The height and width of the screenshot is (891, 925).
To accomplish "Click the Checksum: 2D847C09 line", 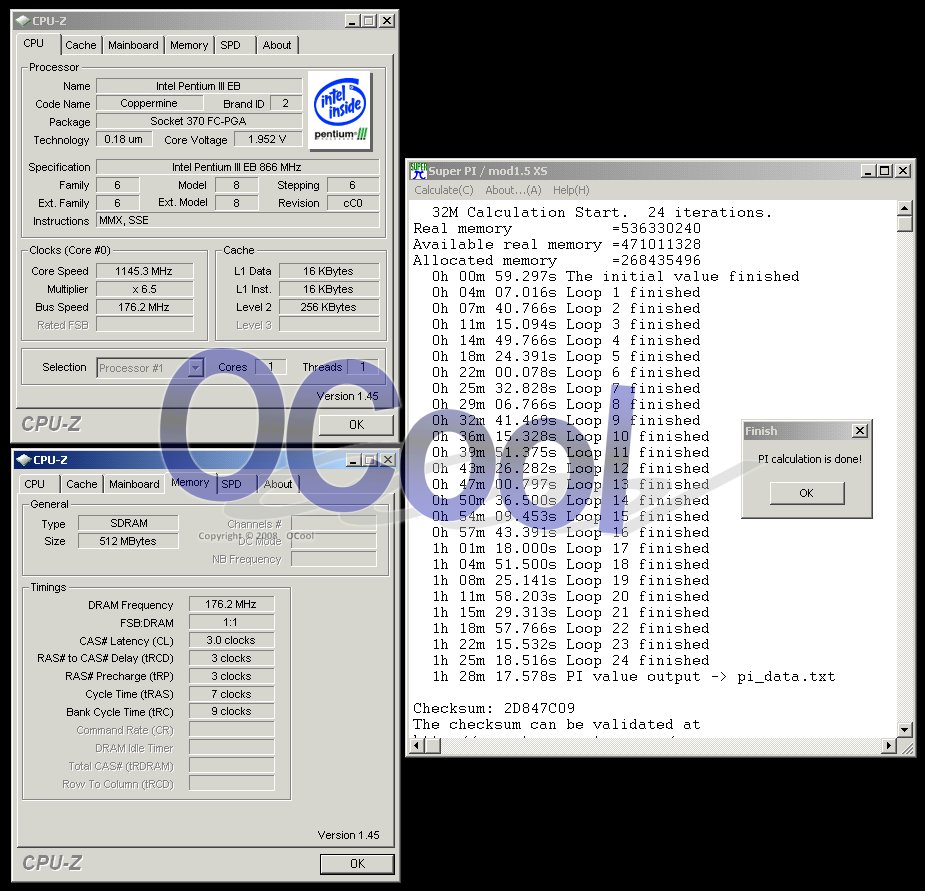I will (x=494, y=708).
